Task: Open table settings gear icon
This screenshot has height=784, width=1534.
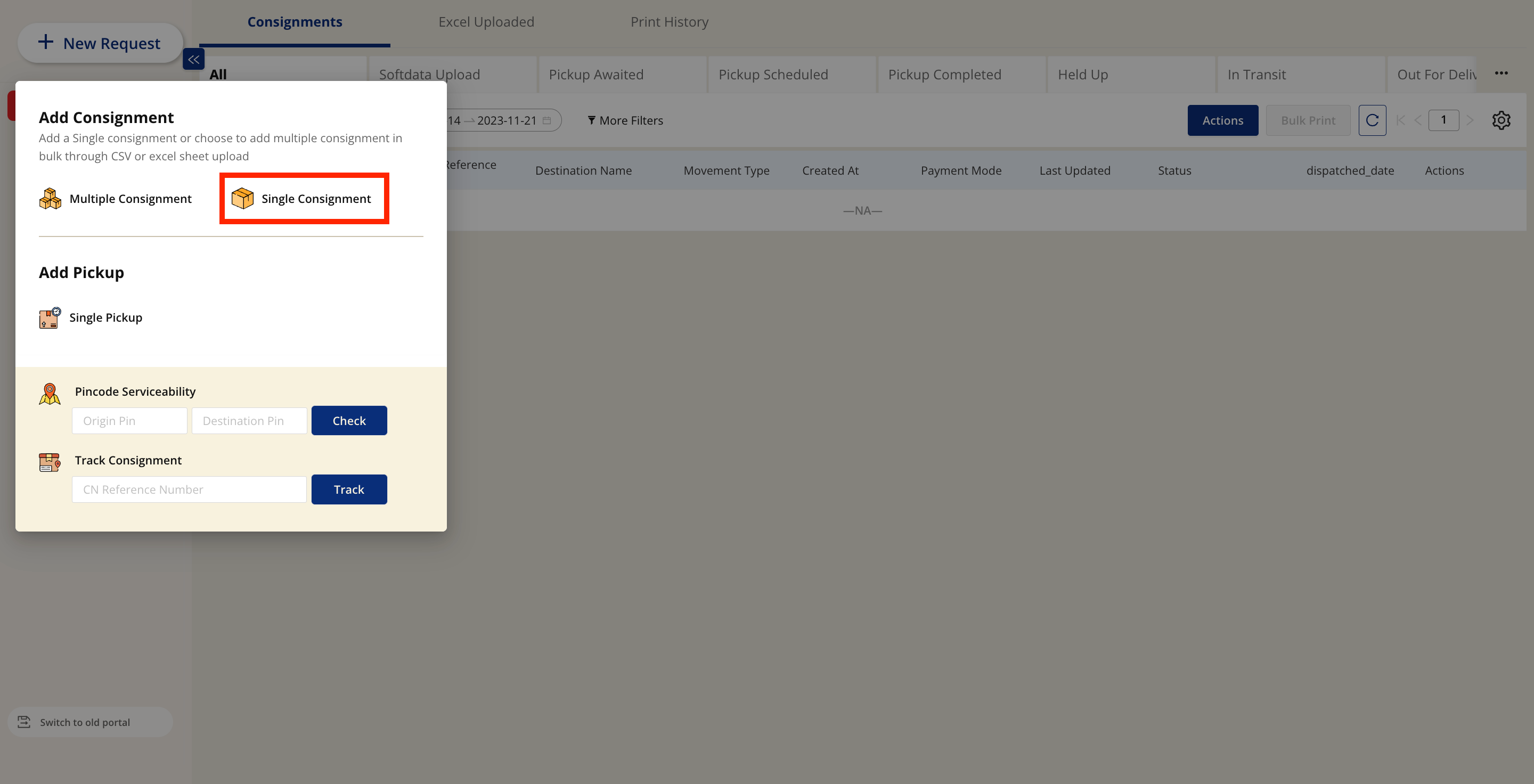Action: (x=1500, y=120)
